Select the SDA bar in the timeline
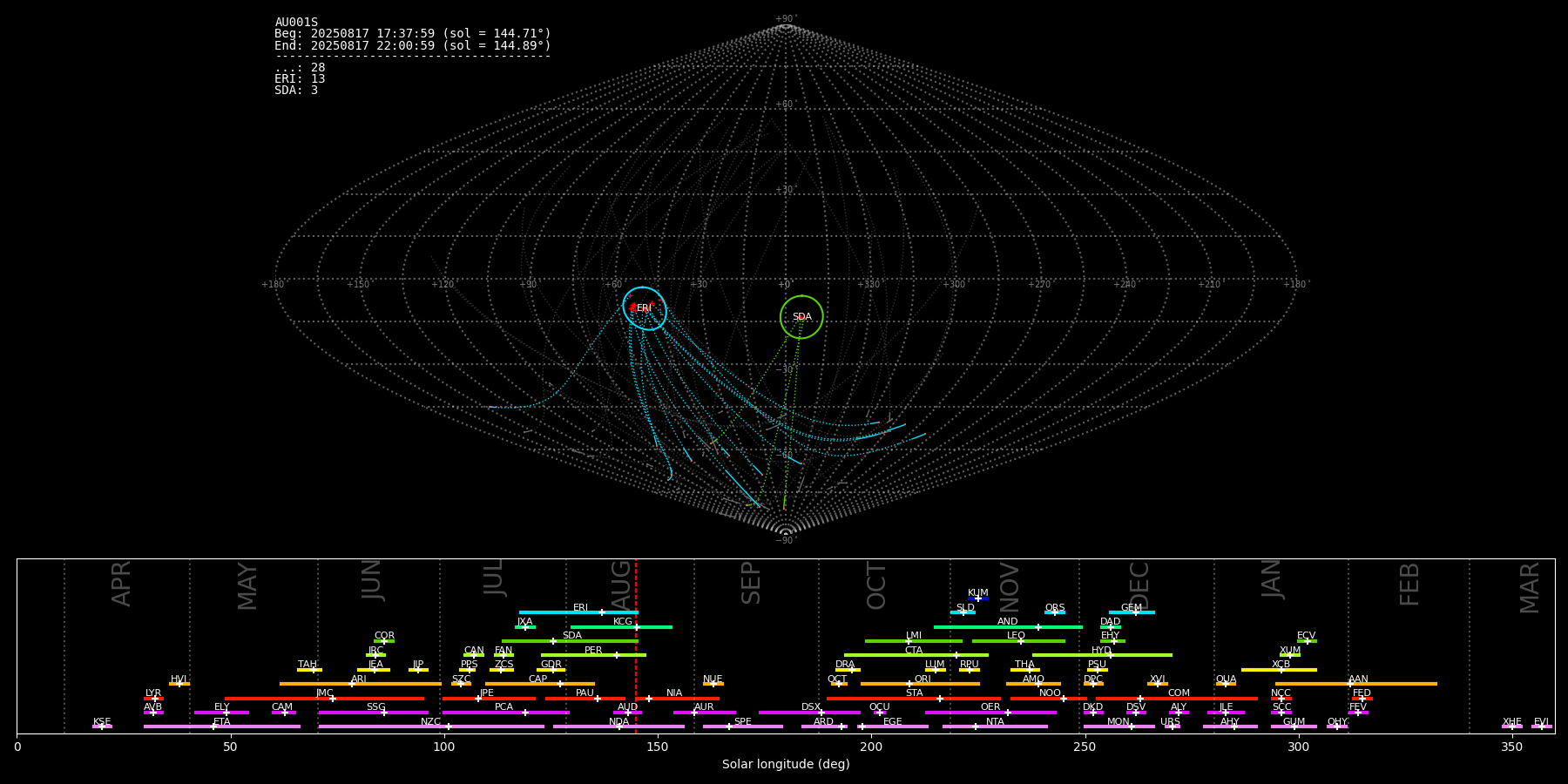Viewport: 1568px width, 784px height. pos(570,641)
